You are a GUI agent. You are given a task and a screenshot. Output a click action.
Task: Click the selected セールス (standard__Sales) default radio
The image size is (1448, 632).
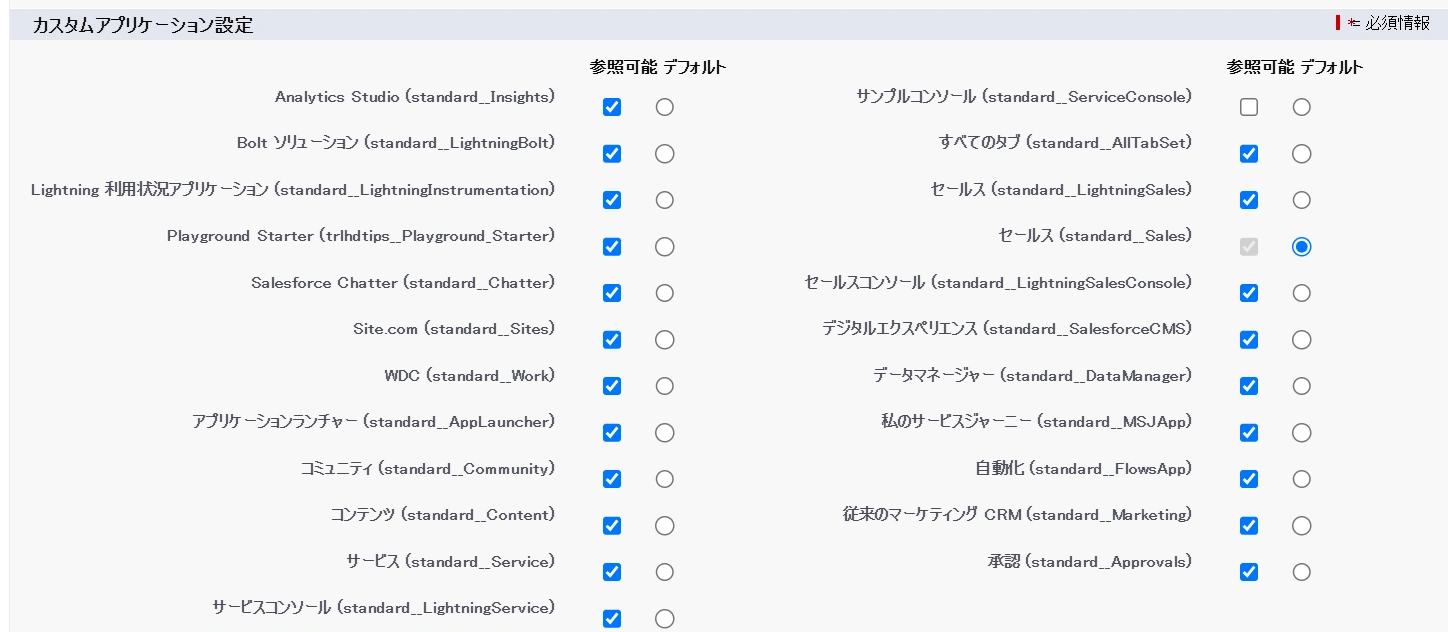1301,247
